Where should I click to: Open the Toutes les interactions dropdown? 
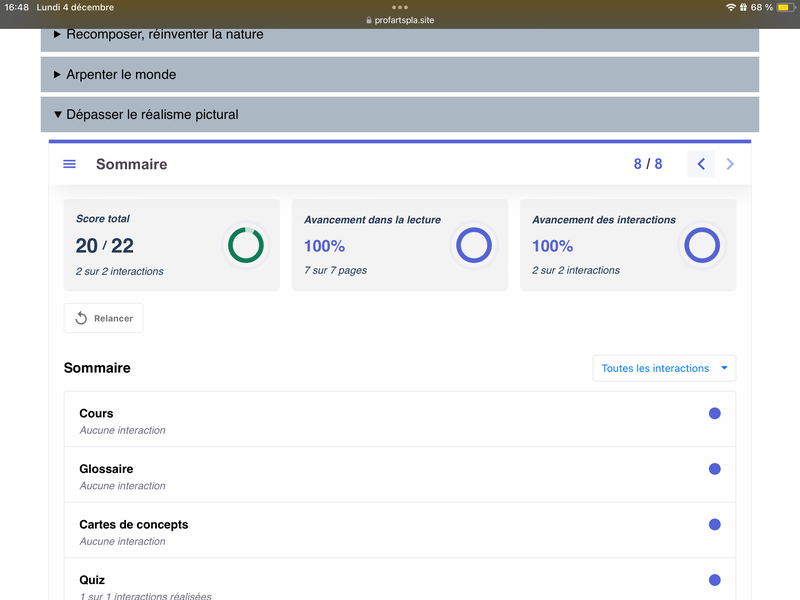point(664,368)
